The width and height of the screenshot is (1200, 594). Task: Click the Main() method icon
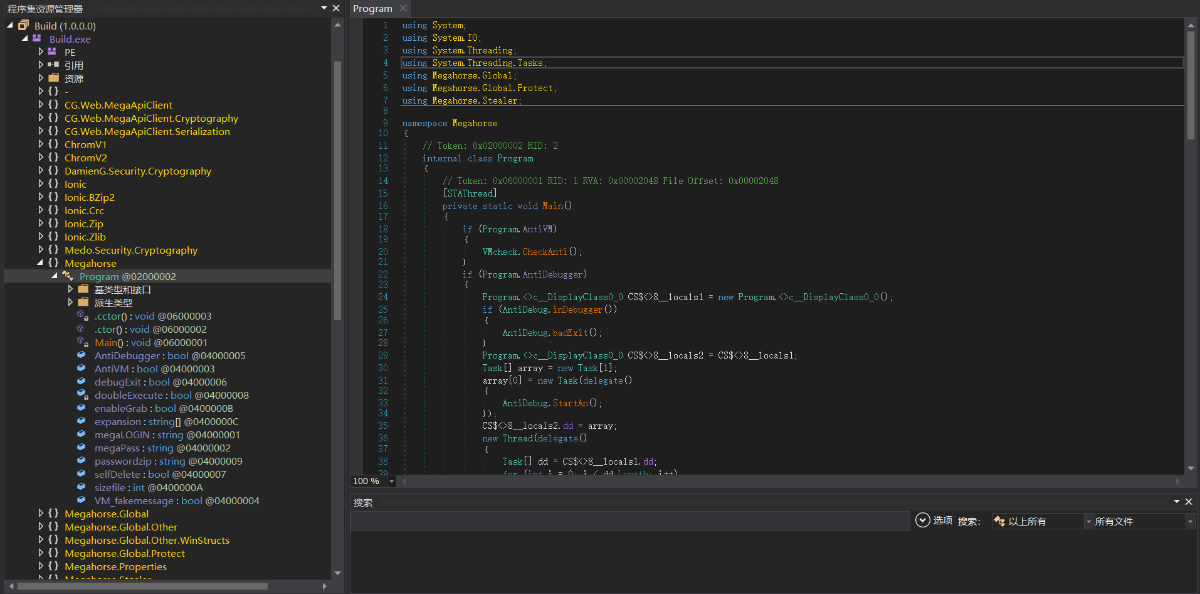[x=82, y=342]
